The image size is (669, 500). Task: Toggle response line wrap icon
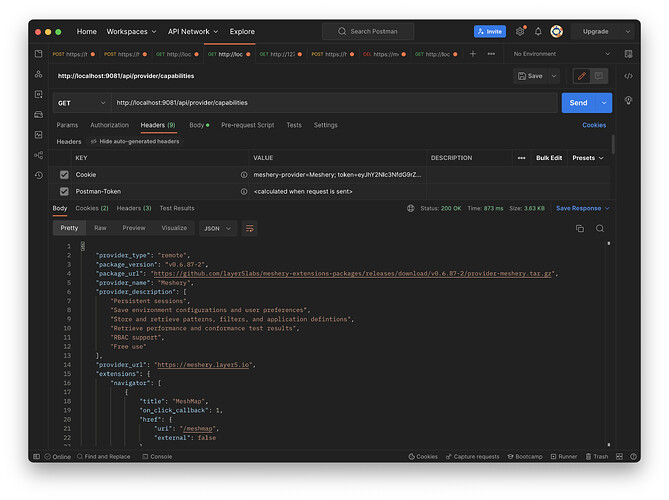coord(250,229)
